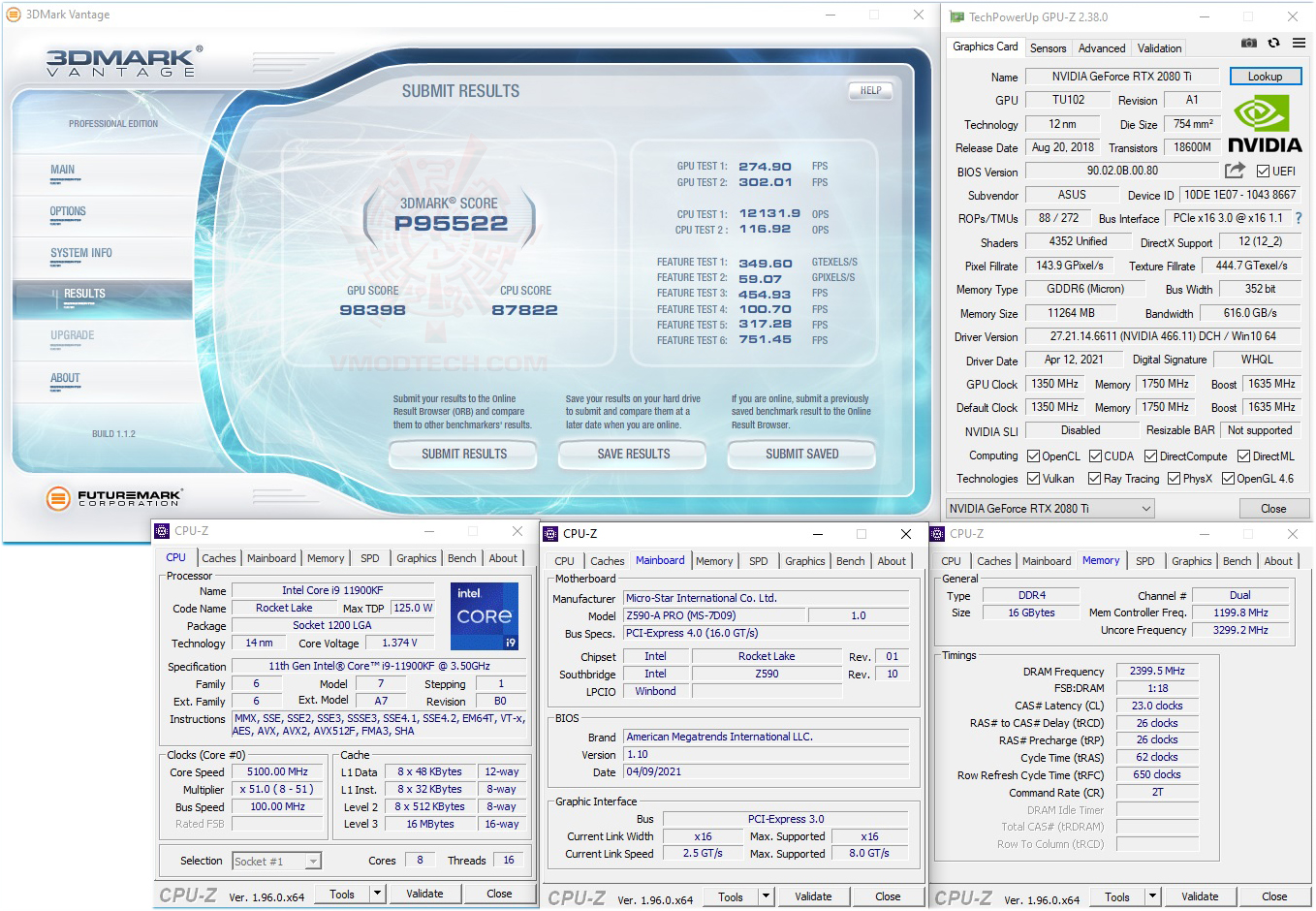The width and height of the screenshot is (1316, 911).
Task: Open Tools dropdown arrow in Mainboard window
Action: (x=766, y=896)
